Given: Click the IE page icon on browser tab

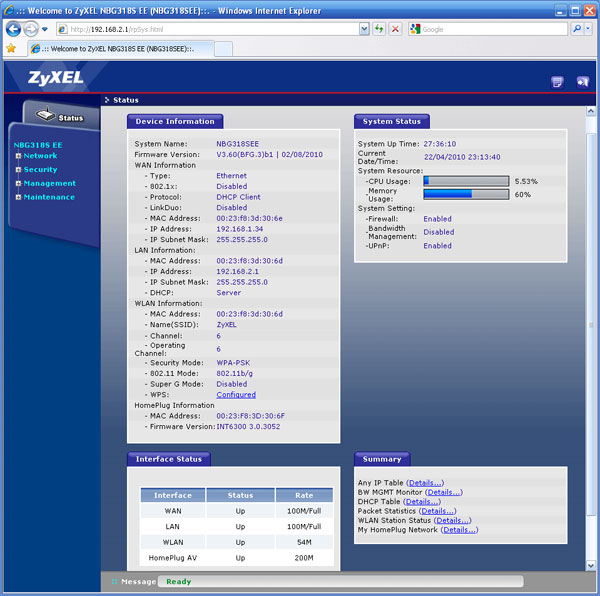Looking at the screenshot, I should click(x=36, y=49).
